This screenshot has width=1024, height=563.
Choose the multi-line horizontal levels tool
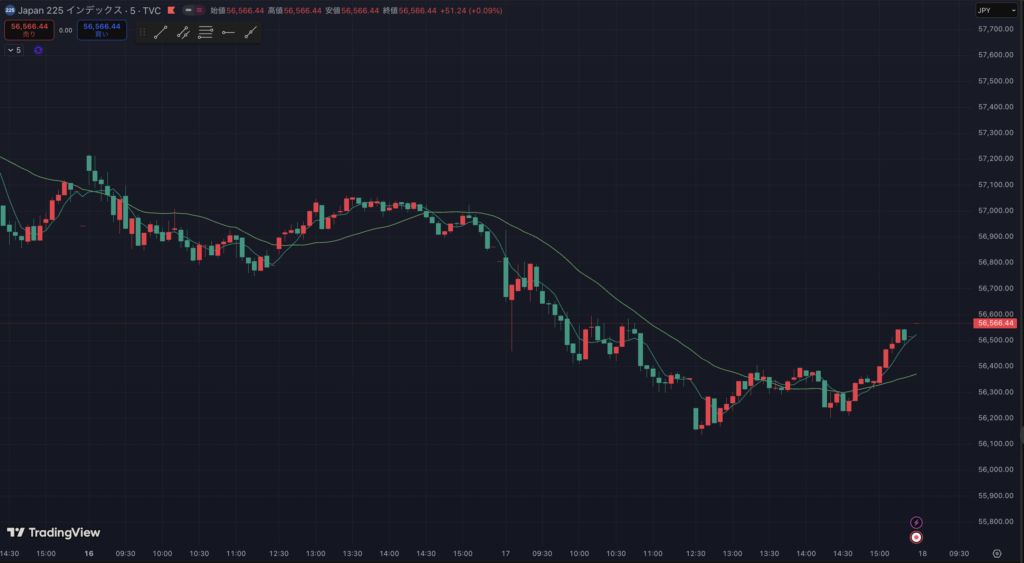tap(205, 32)
